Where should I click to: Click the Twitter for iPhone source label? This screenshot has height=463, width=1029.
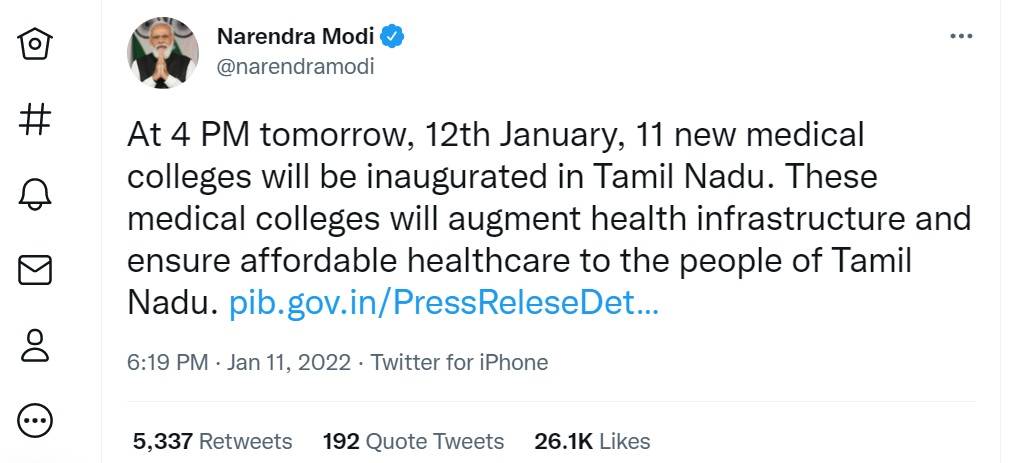pos(459,362)
